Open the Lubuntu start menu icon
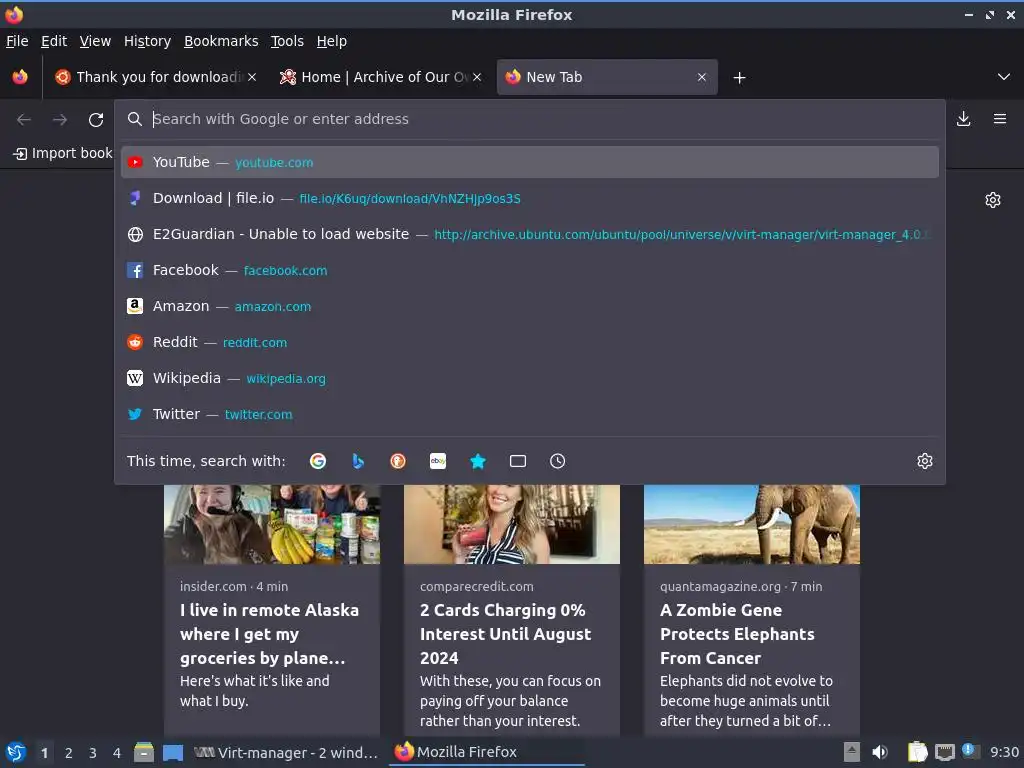The image size is (1024, 768). tap(16, 752)
